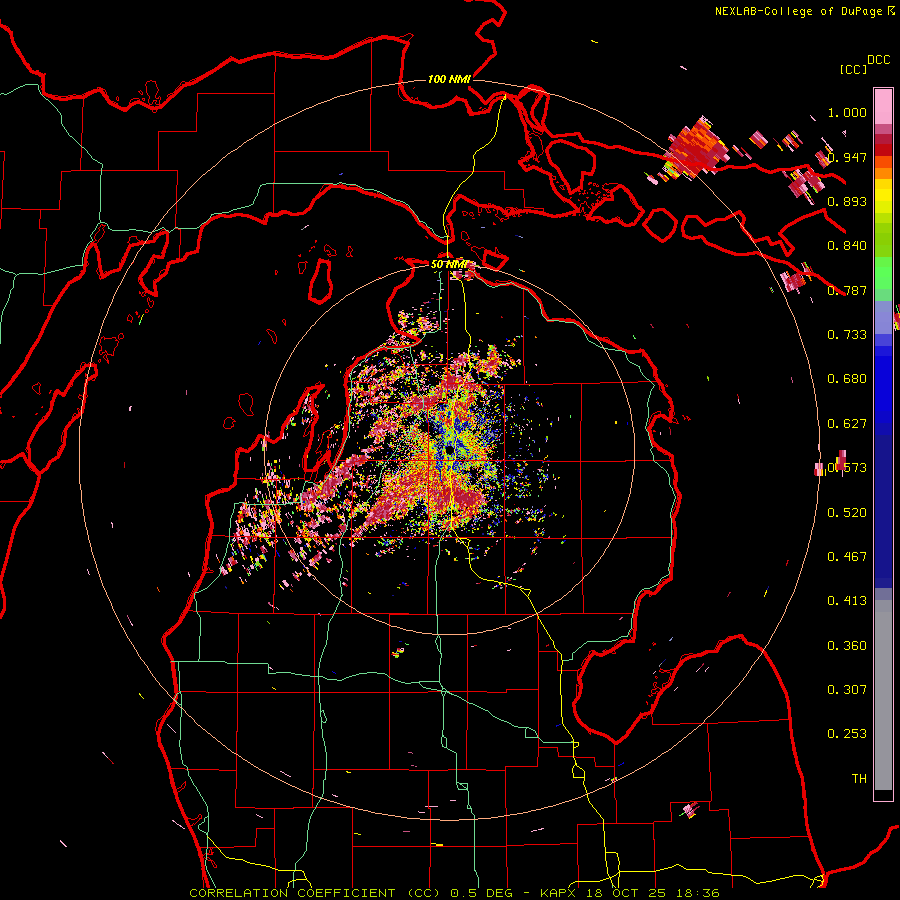Click the 0.627 color scale value

click(x=847, y=424)
